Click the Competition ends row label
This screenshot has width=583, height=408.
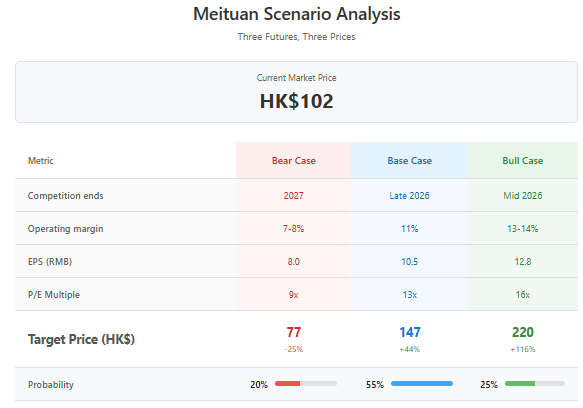pyautogui.click(x=65, y=196)
